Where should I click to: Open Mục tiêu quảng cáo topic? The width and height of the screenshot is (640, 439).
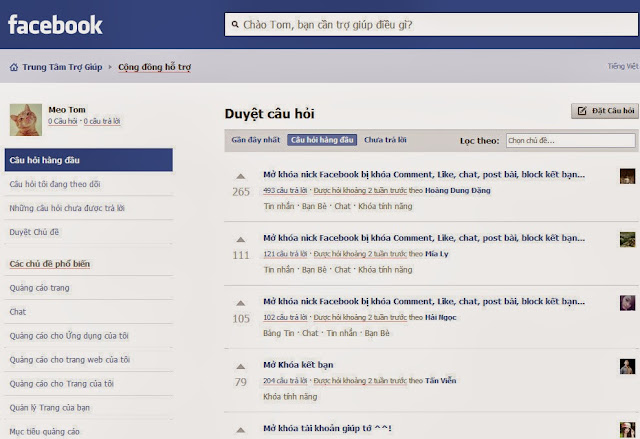[x=44, y=432]
